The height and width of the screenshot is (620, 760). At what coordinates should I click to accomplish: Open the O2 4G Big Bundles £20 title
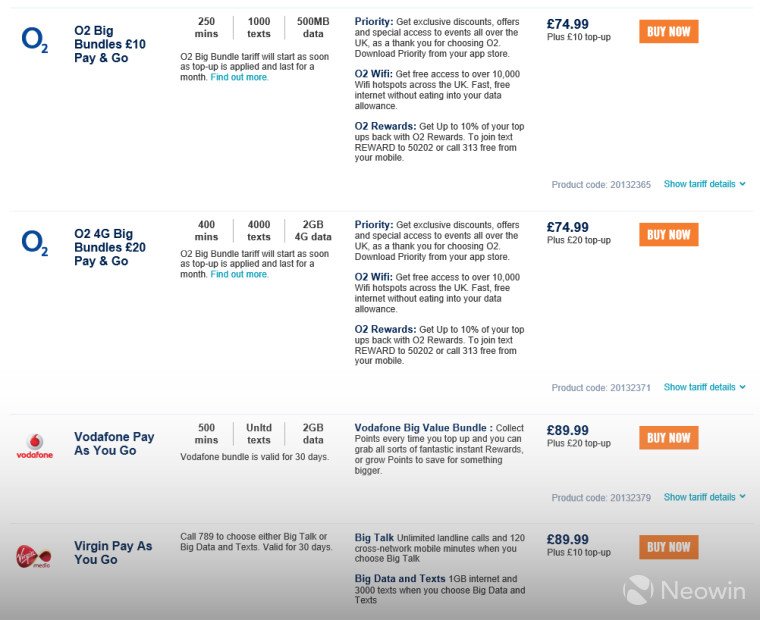coord(110,247)
